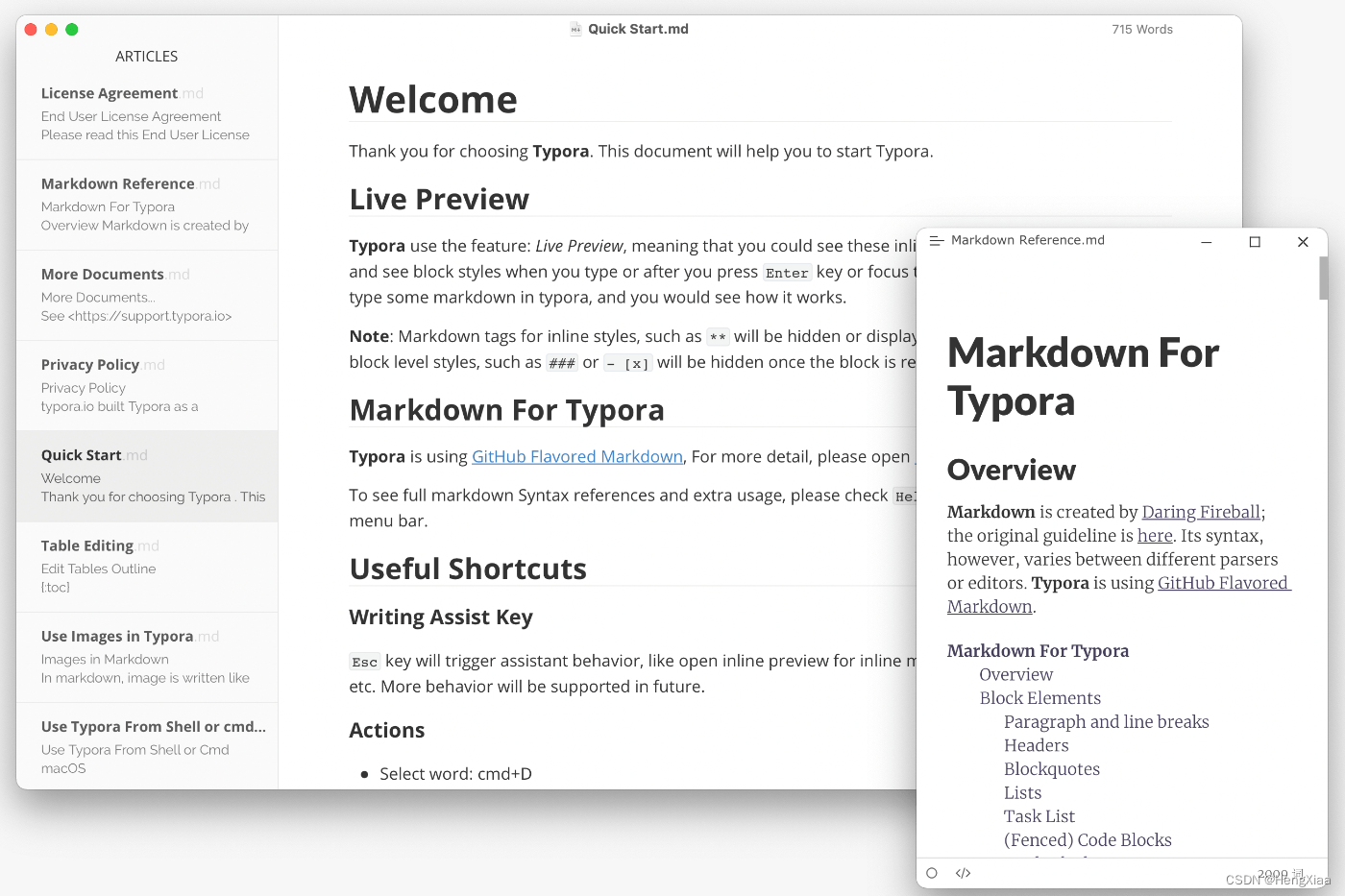
Task: Click the Useful Shortcuts heading
Action: 468,569
